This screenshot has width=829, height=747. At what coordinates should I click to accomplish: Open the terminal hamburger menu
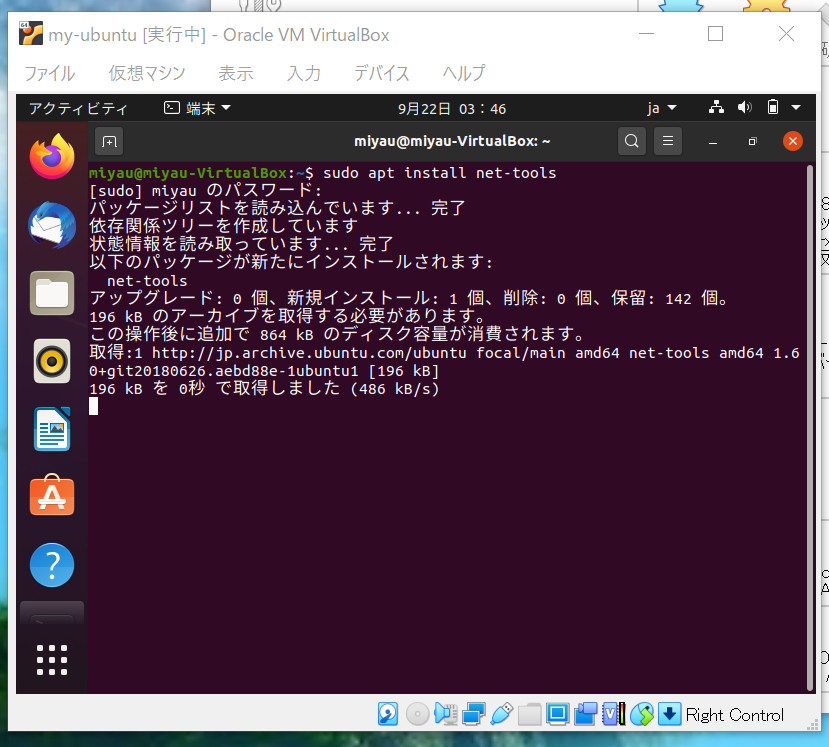(x=668, y=141)
